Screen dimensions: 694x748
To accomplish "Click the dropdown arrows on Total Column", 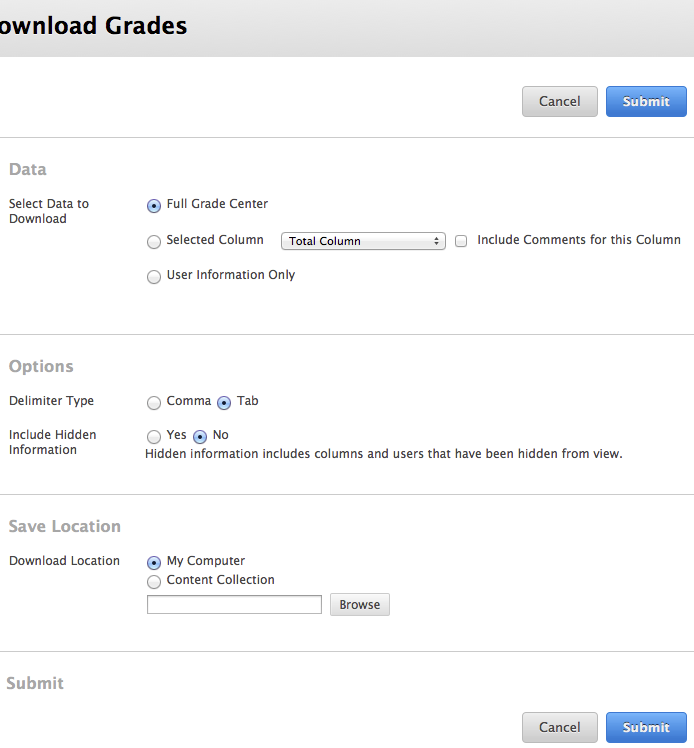I will (x=436, y=241).
